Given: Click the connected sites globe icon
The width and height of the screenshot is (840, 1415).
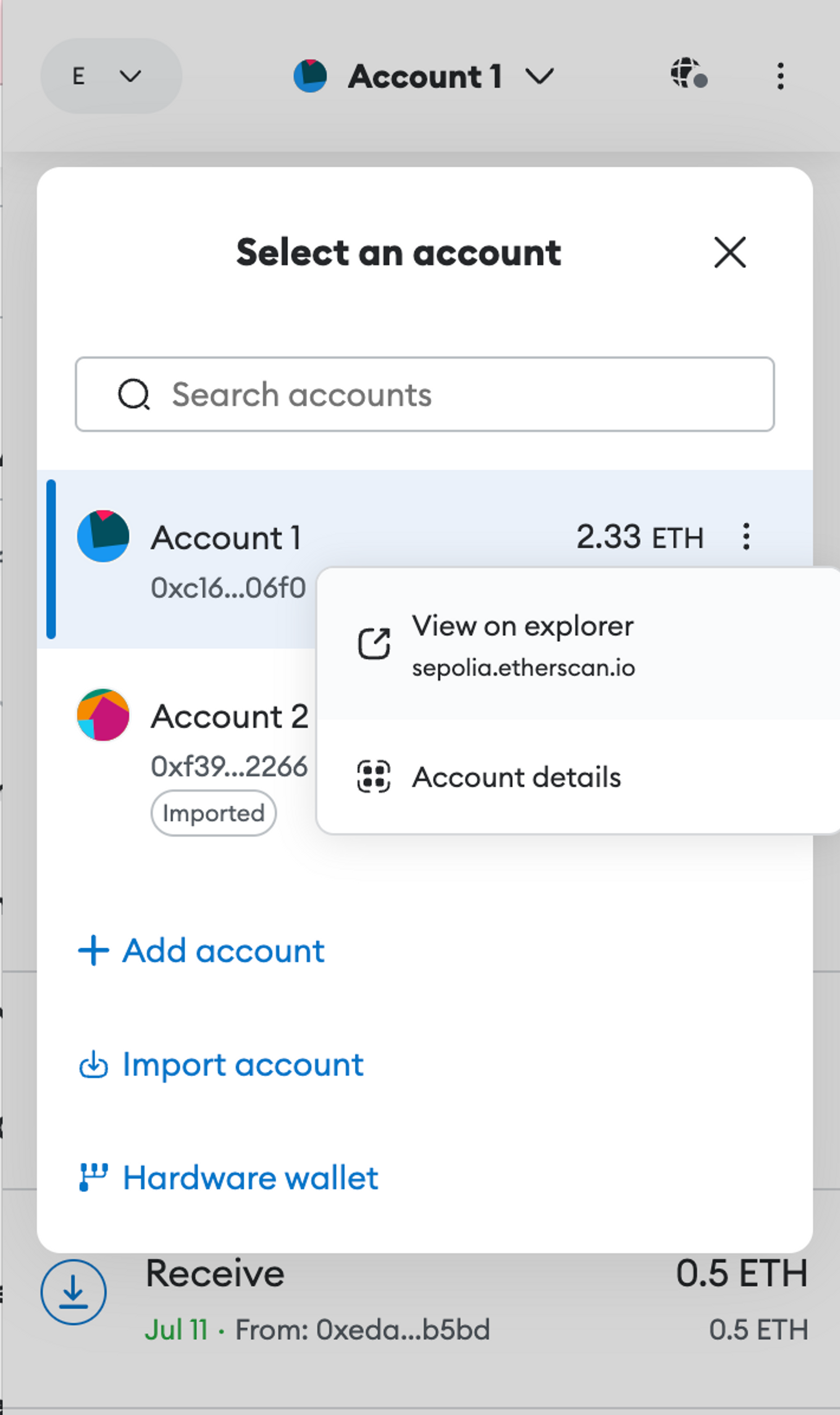Looking at the screenshot, I should [x=688, y=73].
